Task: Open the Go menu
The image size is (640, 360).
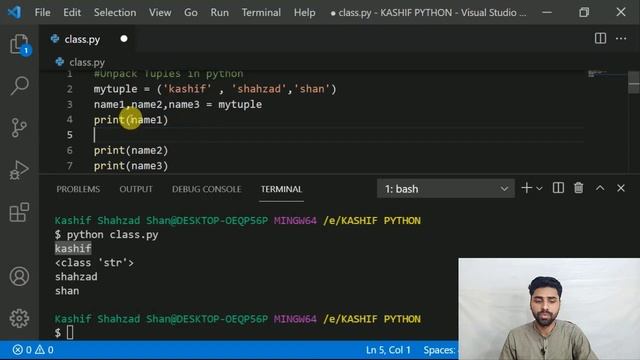Action: coord(191,13)
